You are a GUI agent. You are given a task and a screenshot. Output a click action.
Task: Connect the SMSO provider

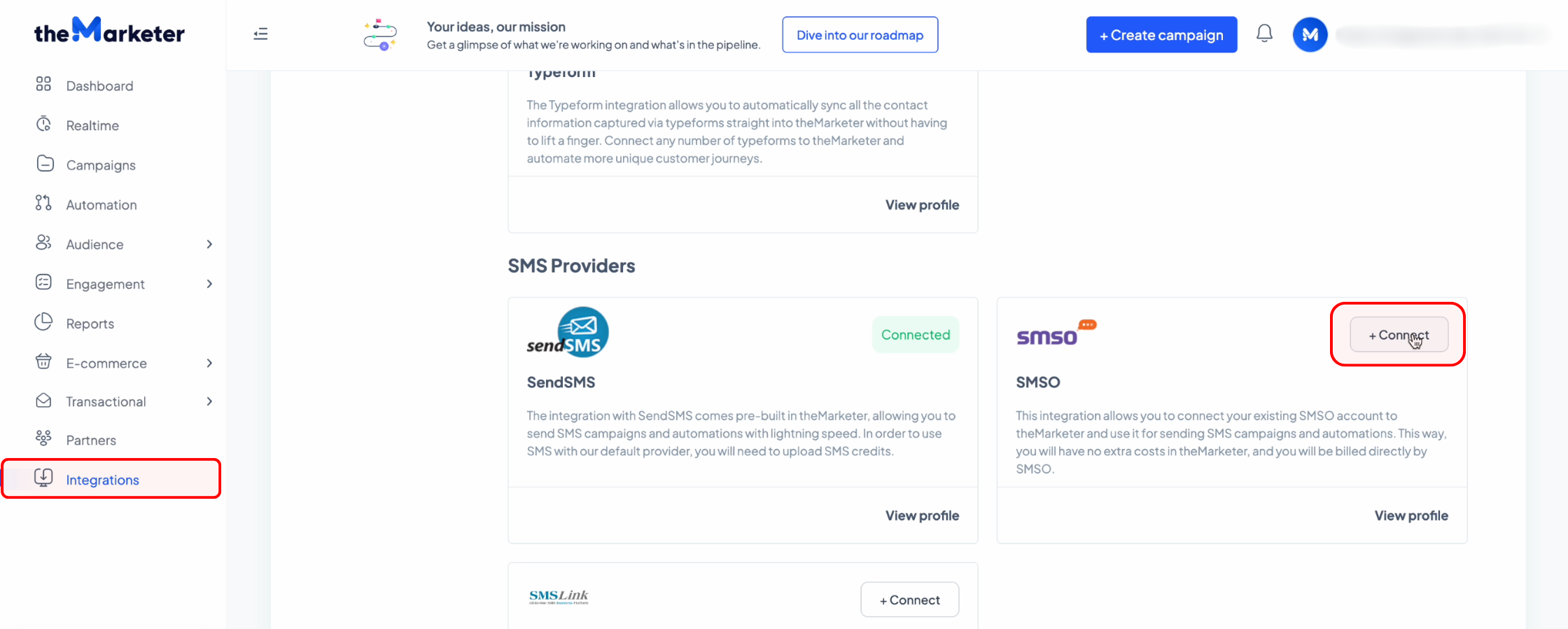[1399, 335]
